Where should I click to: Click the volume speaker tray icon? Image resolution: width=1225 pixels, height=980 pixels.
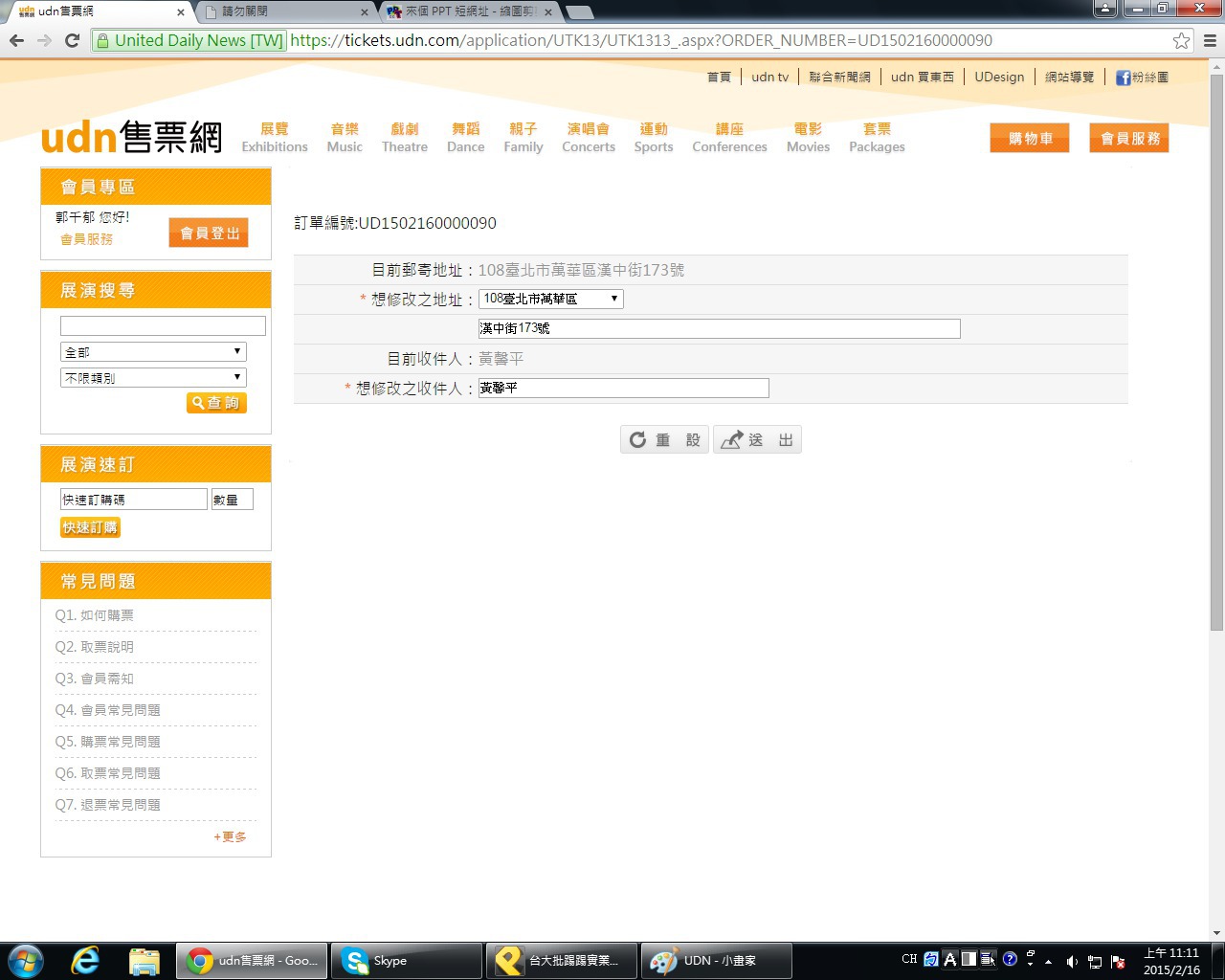click(1072, 961)
